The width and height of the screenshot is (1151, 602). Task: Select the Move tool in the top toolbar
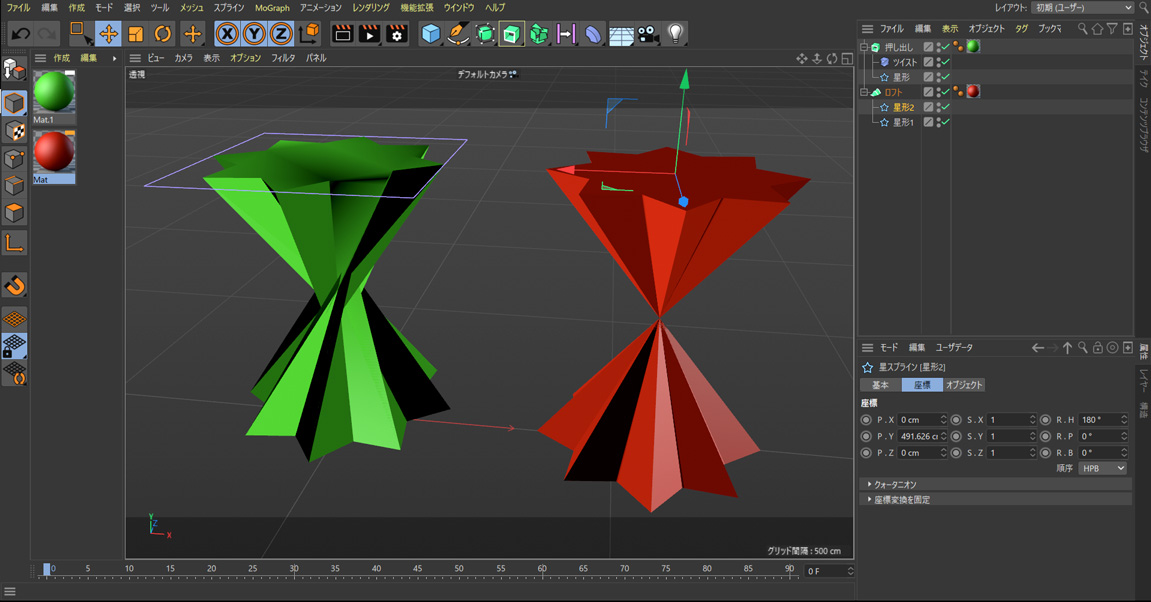click(x=108, y=34)
